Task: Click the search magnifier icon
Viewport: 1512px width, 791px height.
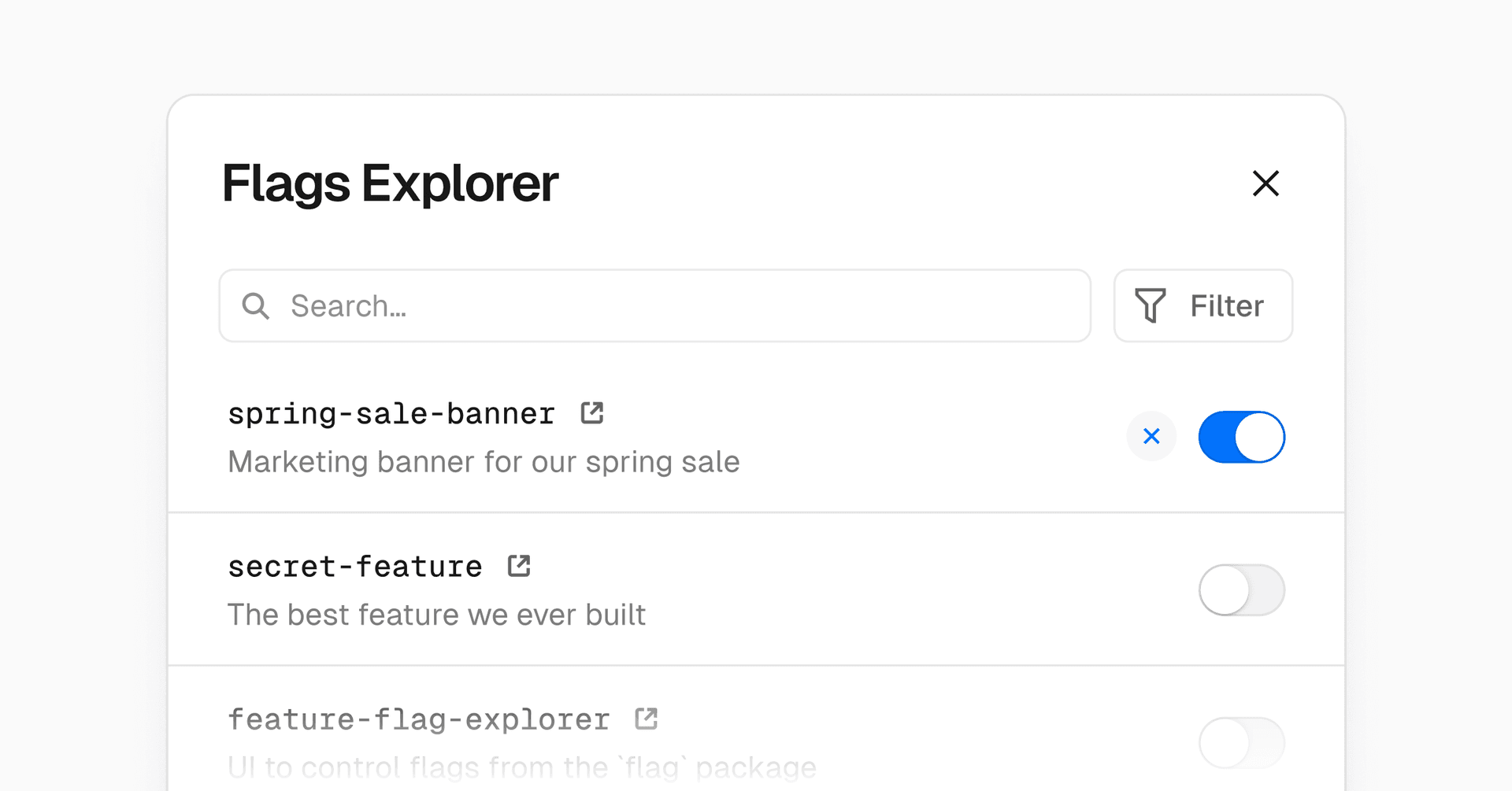Action: pyautogui.click(x=256, y=306)
